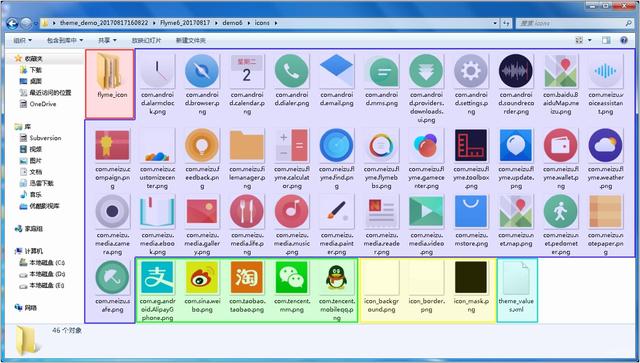Select icon_background.png file

pos(381,278)
